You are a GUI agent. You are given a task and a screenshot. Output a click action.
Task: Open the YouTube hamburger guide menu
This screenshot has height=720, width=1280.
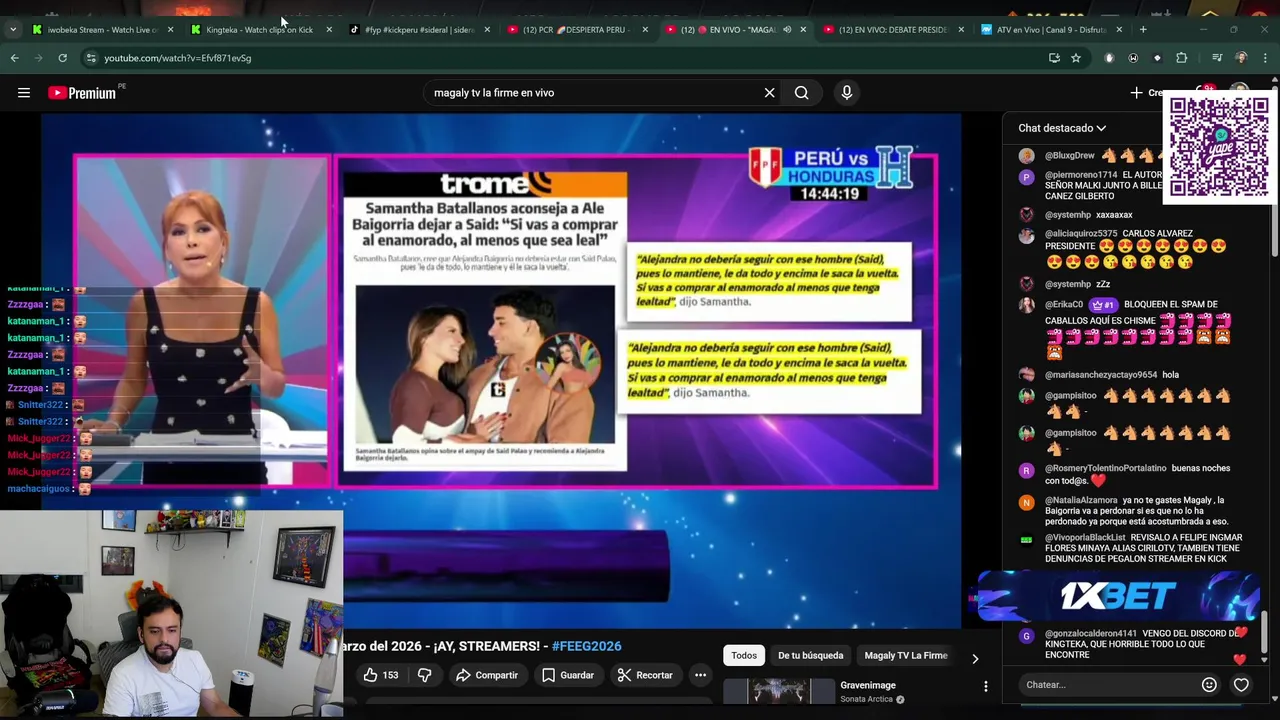coord(24,93)
